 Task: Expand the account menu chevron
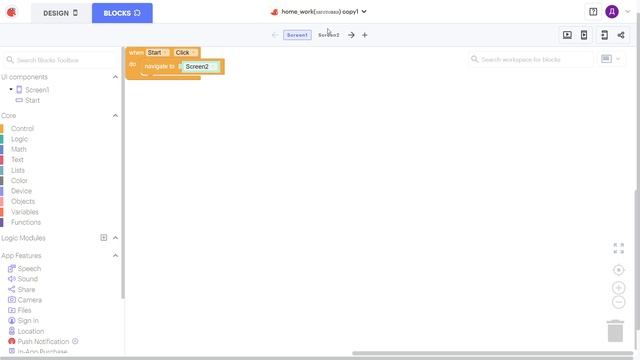click(x=628, y=12)
